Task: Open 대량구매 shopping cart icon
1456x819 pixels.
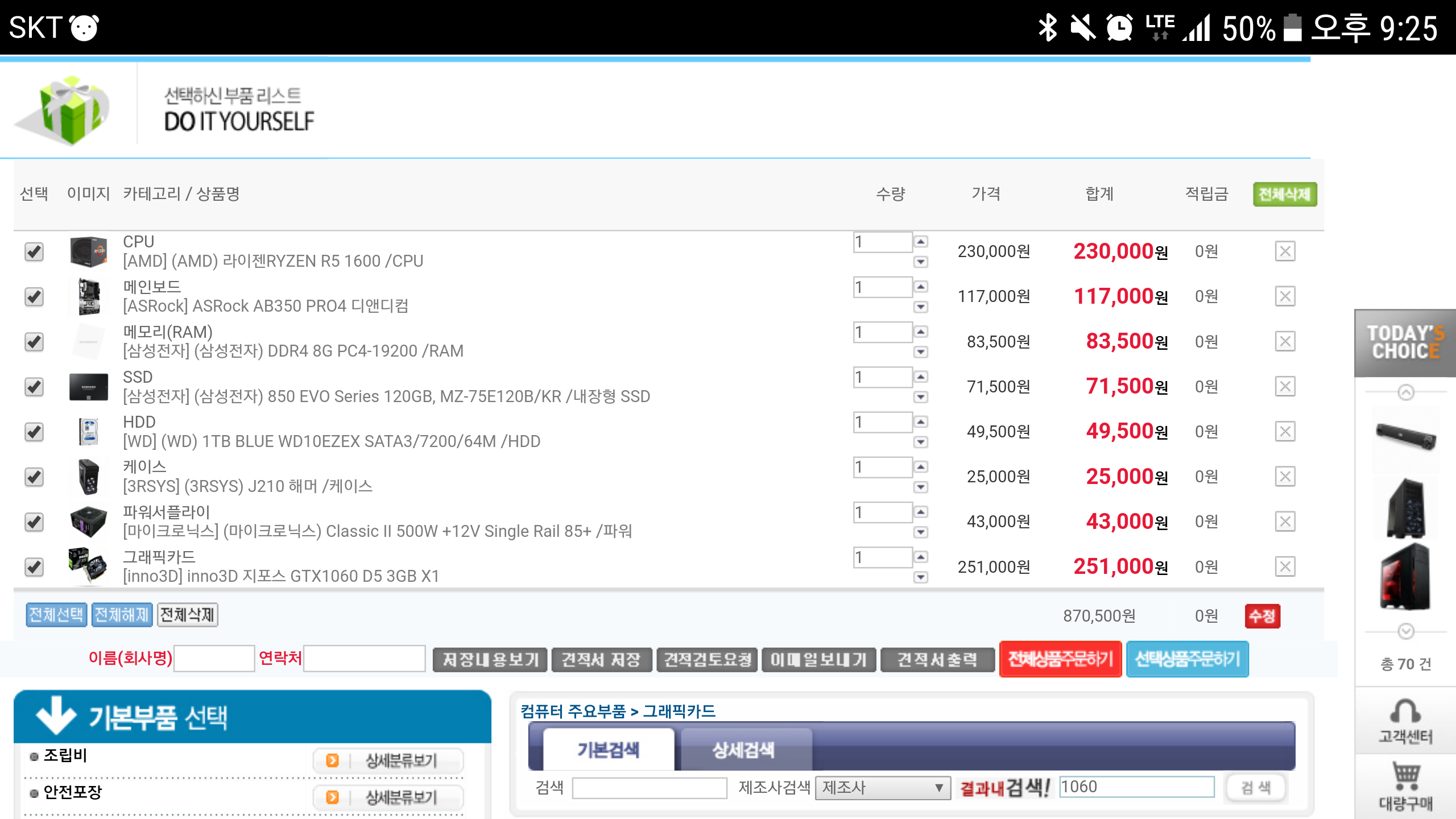Action: 1405,787
